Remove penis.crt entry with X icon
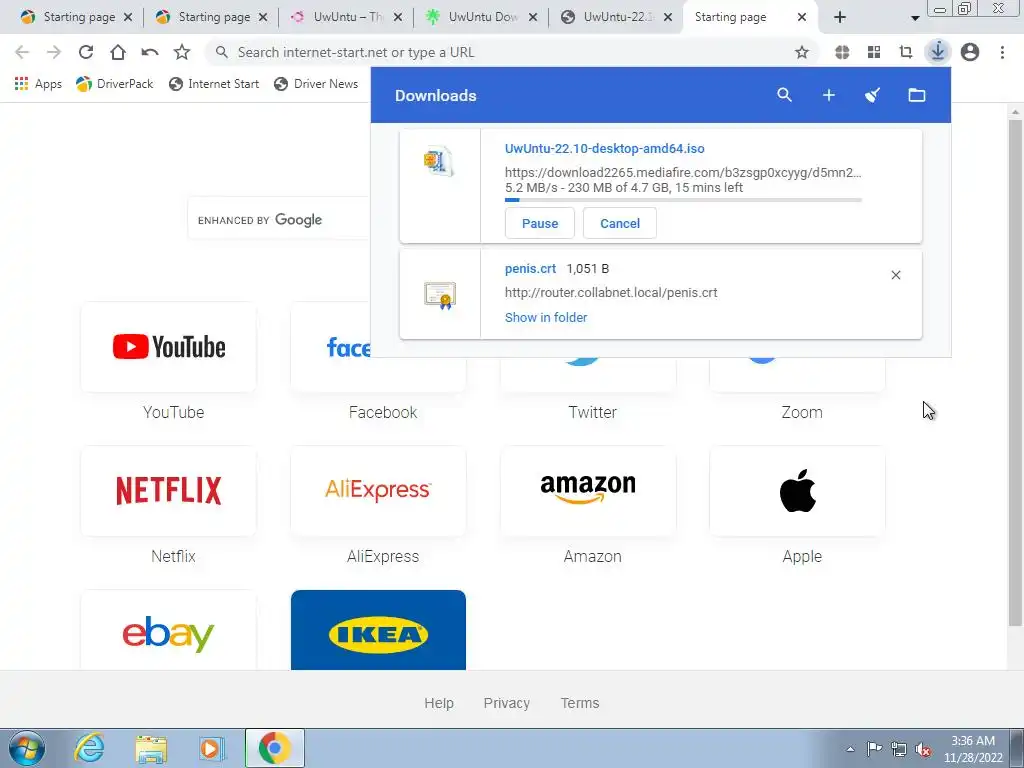 [896, 275]
